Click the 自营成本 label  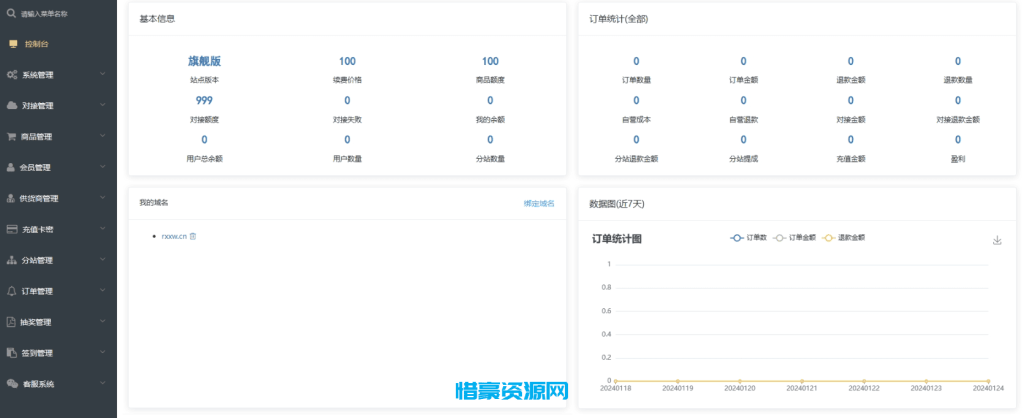coord(636,120)
